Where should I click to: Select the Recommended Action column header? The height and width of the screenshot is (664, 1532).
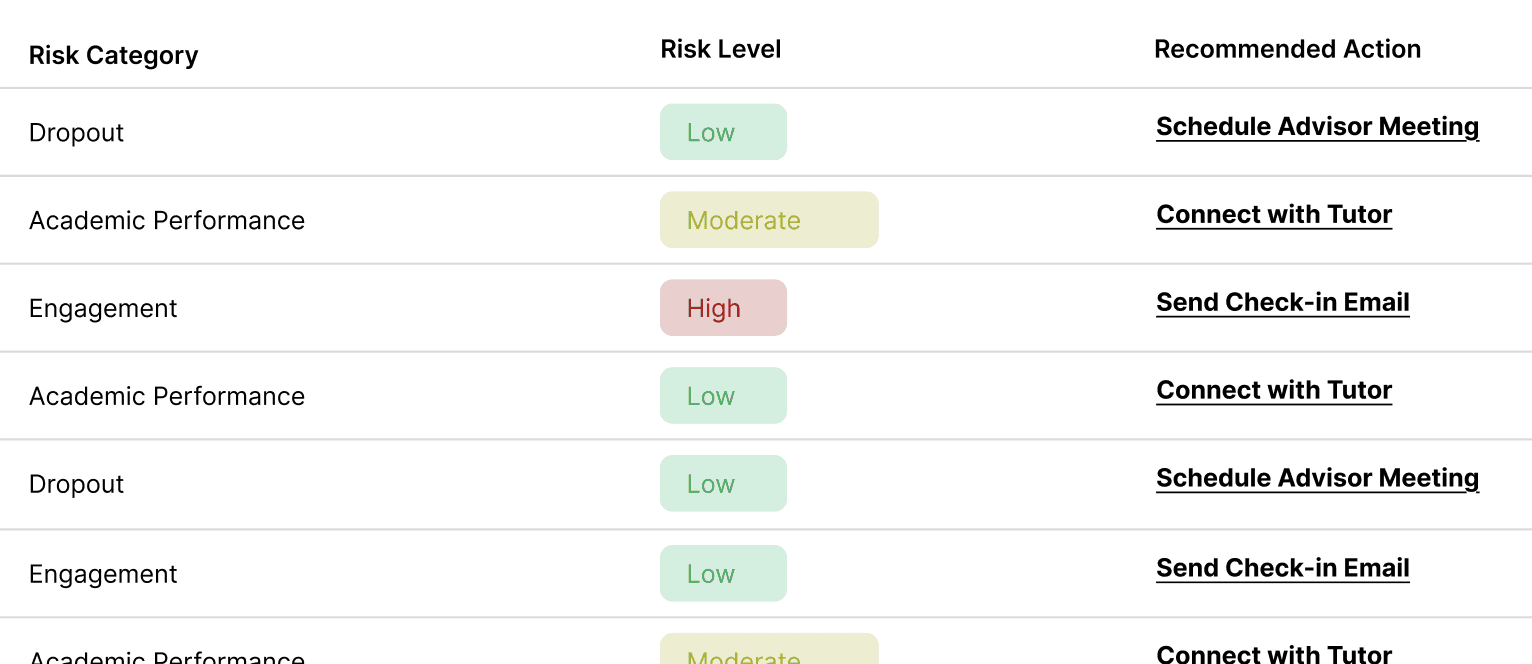[x=1287, y=49]
